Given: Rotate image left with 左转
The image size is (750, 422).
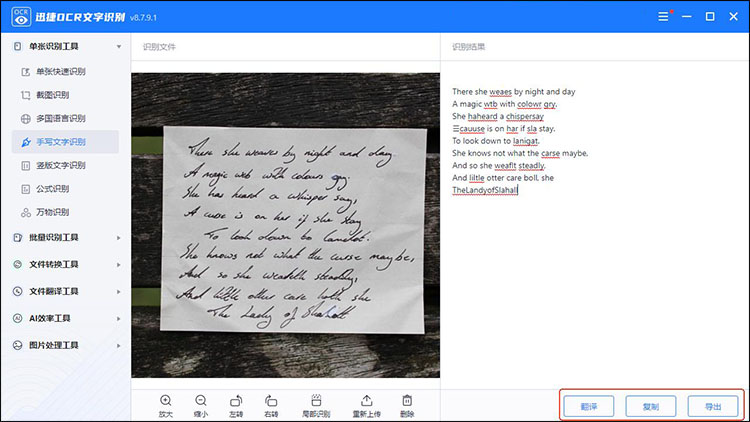Looking at the screenshot, I should tap(236, 400).
